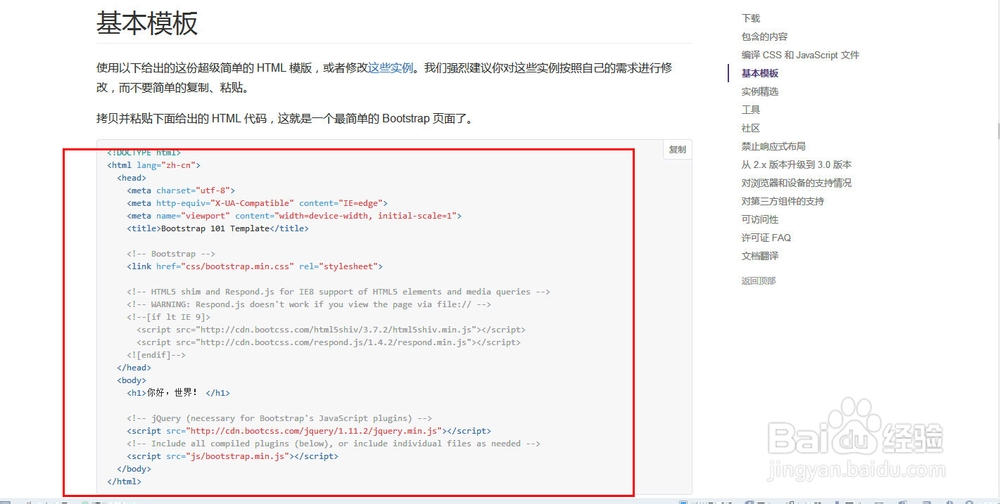
Task: Click code line <html lang="zh-cn">
Action: point(154,165)
